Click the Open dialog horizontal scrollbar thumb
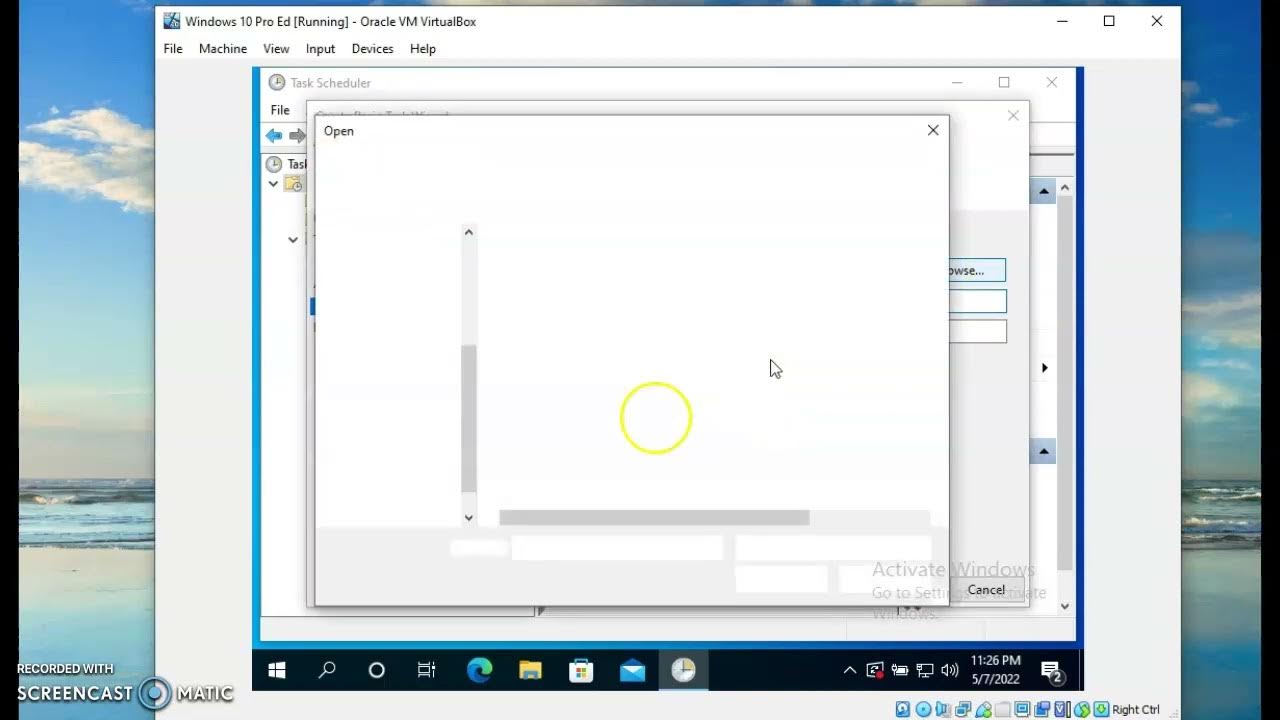The width and height of the screenshot is (1280, 720). tap(654, 518)
